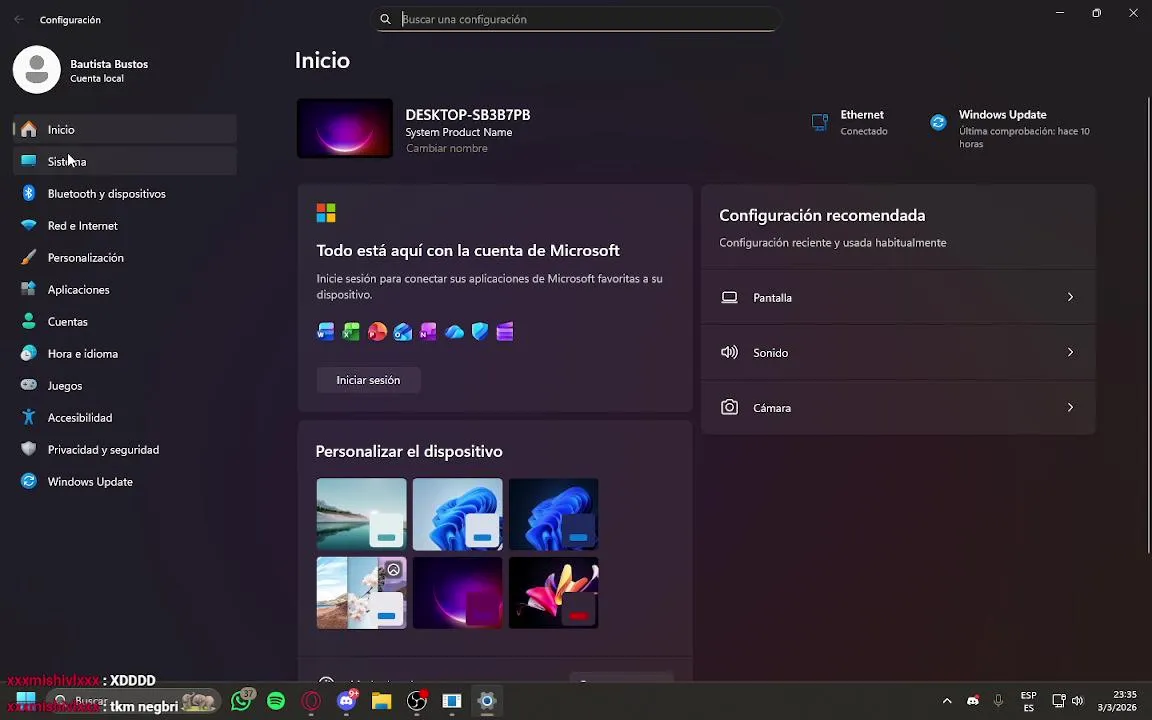Open the ESP ES language switcher
This screenshot has height=720, width=1152.
click(1029, 702)
